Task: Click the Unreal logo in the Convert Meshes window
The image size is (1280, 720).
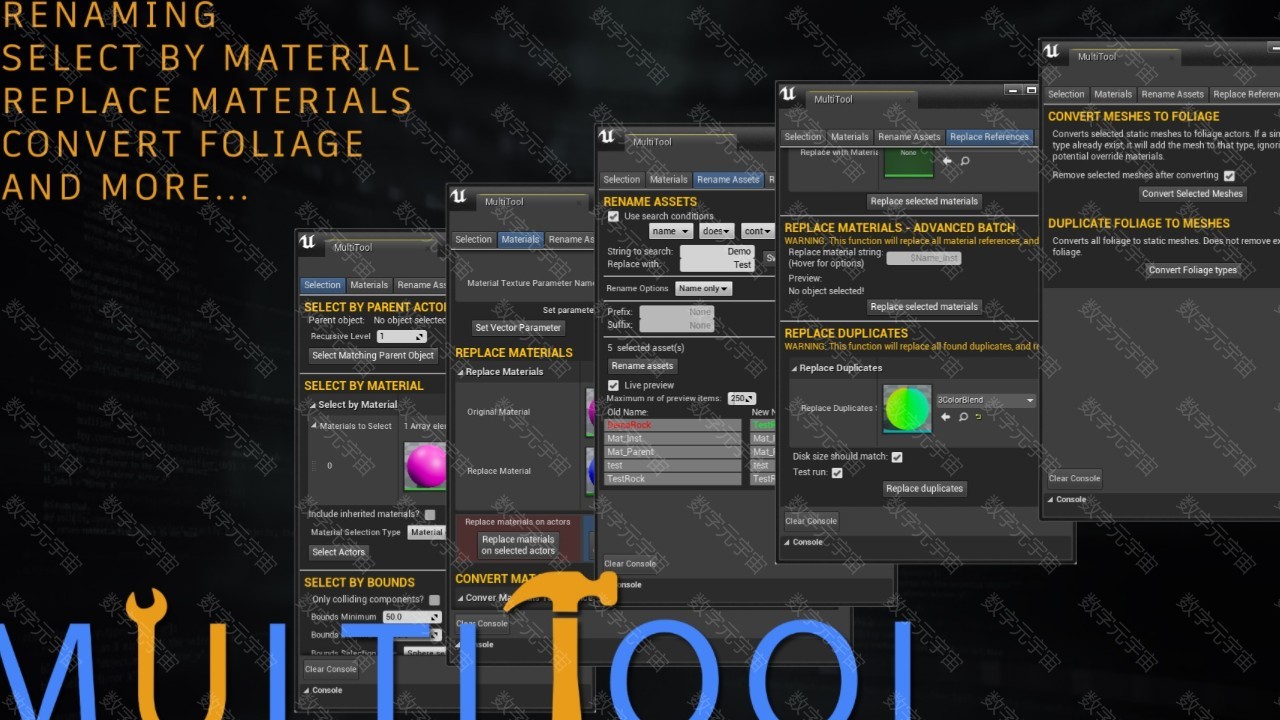Action: tap(1051, 51)
